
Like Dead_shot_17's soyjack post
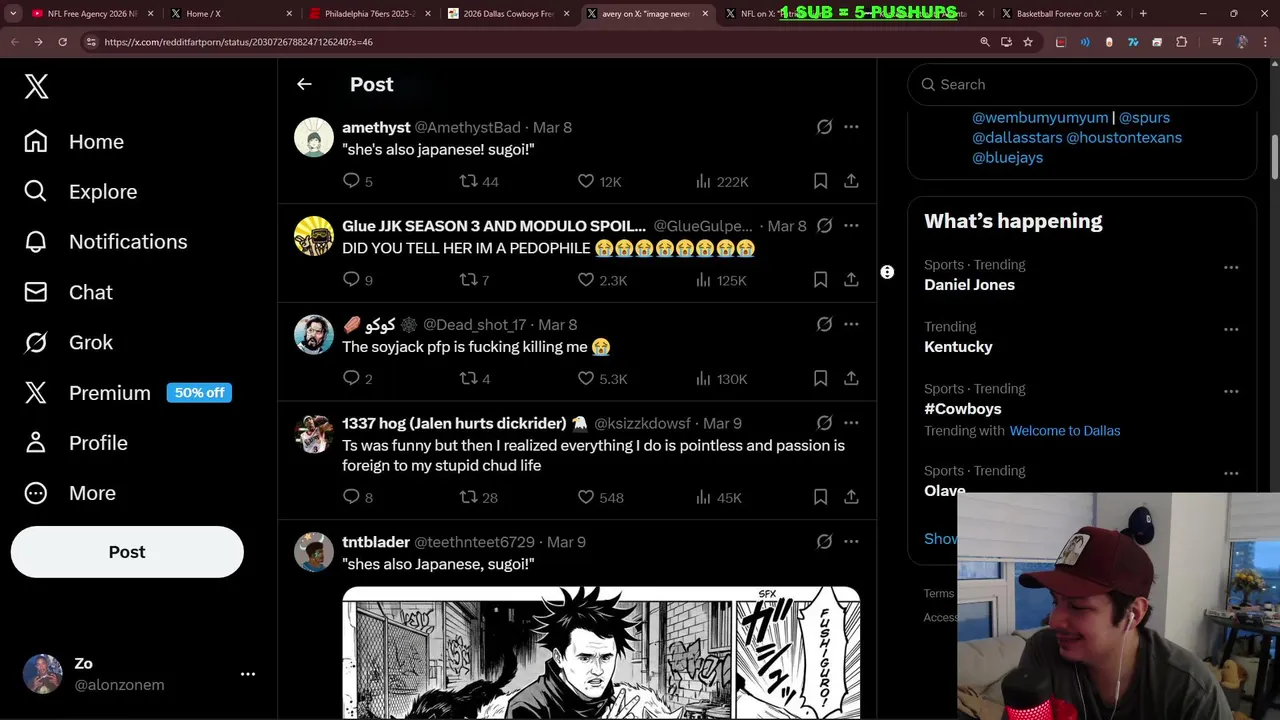pos(586,378)
